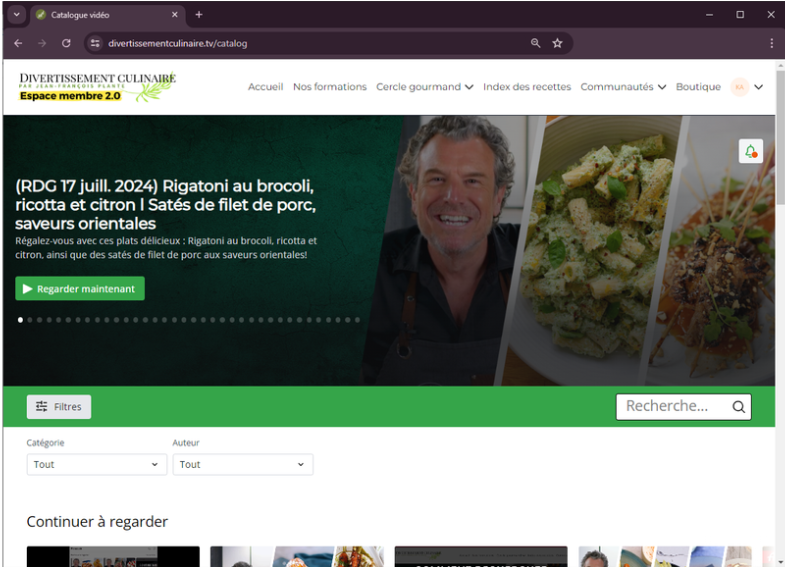Reload the page with the refresh icon
The image size is (785, 567).
click(66, 44)
